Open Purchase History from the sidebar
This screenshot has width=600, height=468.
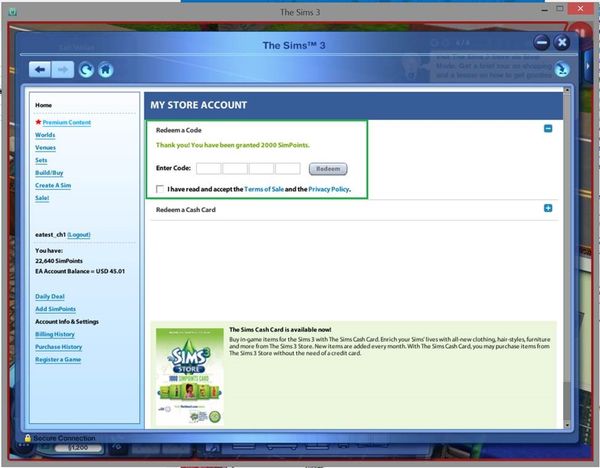[58, 346]
